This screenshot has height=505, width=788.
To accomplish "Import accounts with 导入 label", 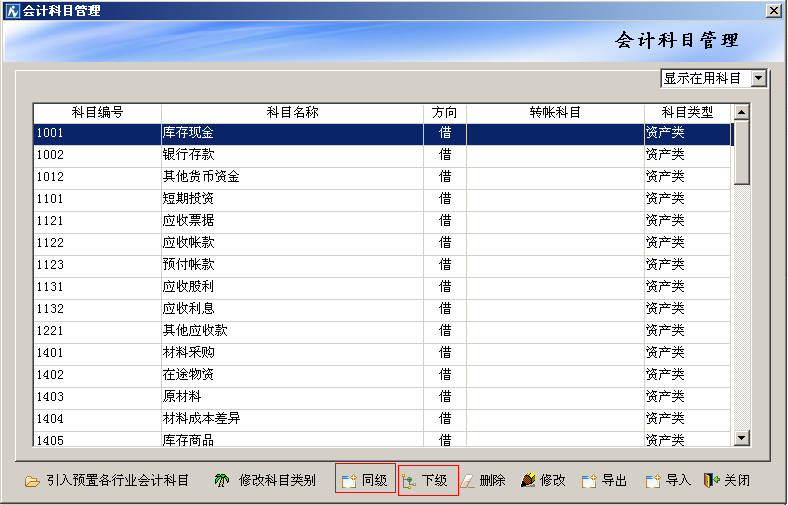I will 678,481.
